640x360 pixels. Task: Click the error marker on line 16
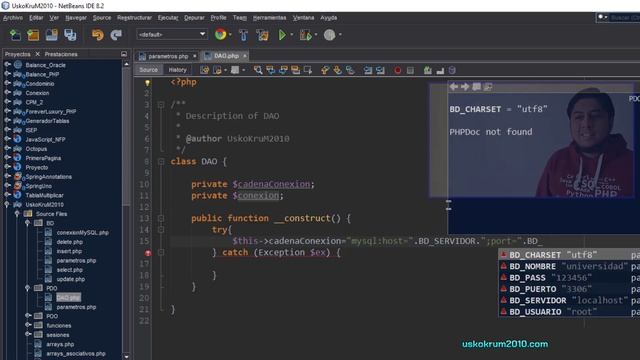148,253
